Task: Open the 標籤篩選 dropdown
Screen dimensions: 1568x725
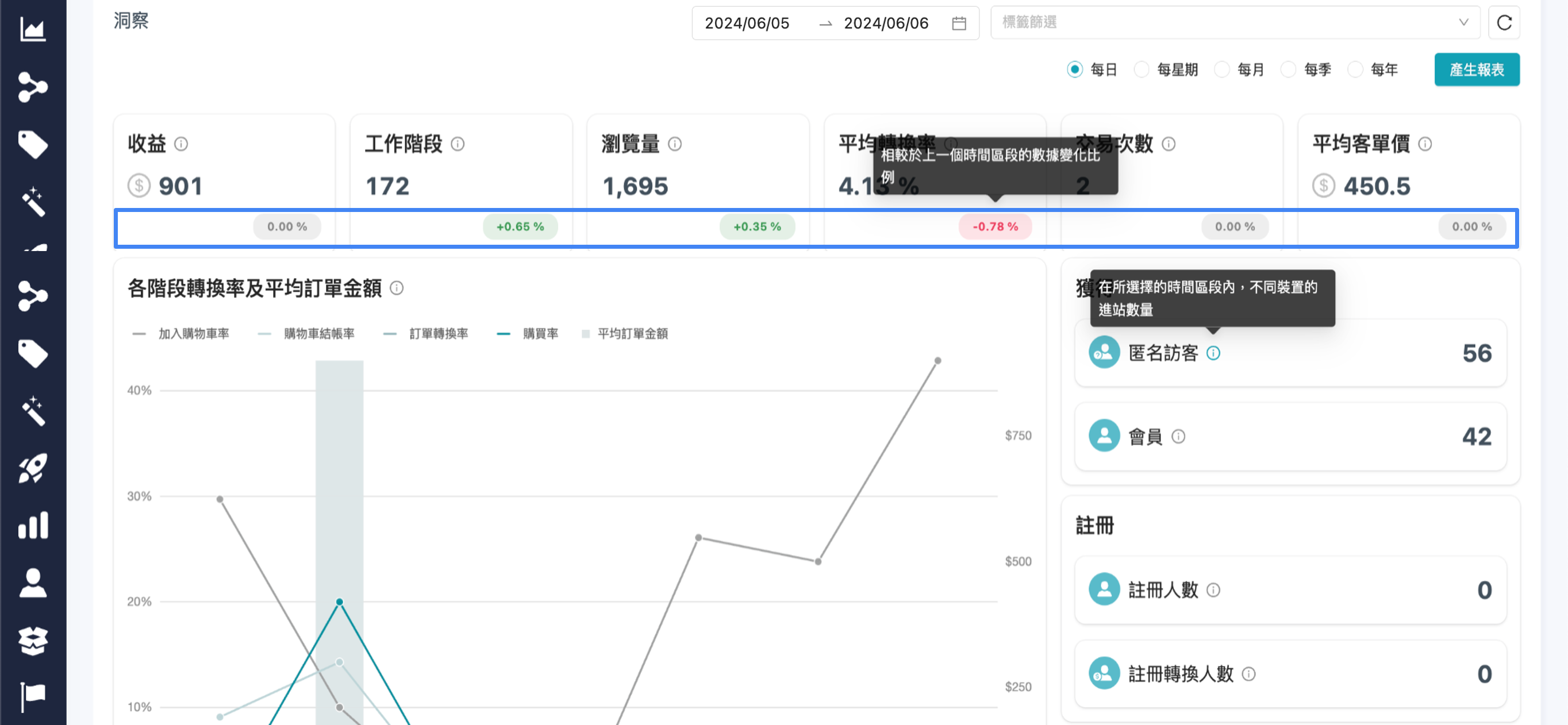Action: (x=1235, y=23)
